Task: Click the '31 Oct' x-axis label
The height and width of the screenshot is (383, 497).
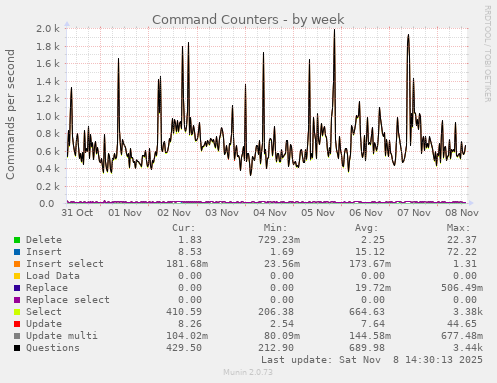Action: pyautogui.click(x=77, y=213)
